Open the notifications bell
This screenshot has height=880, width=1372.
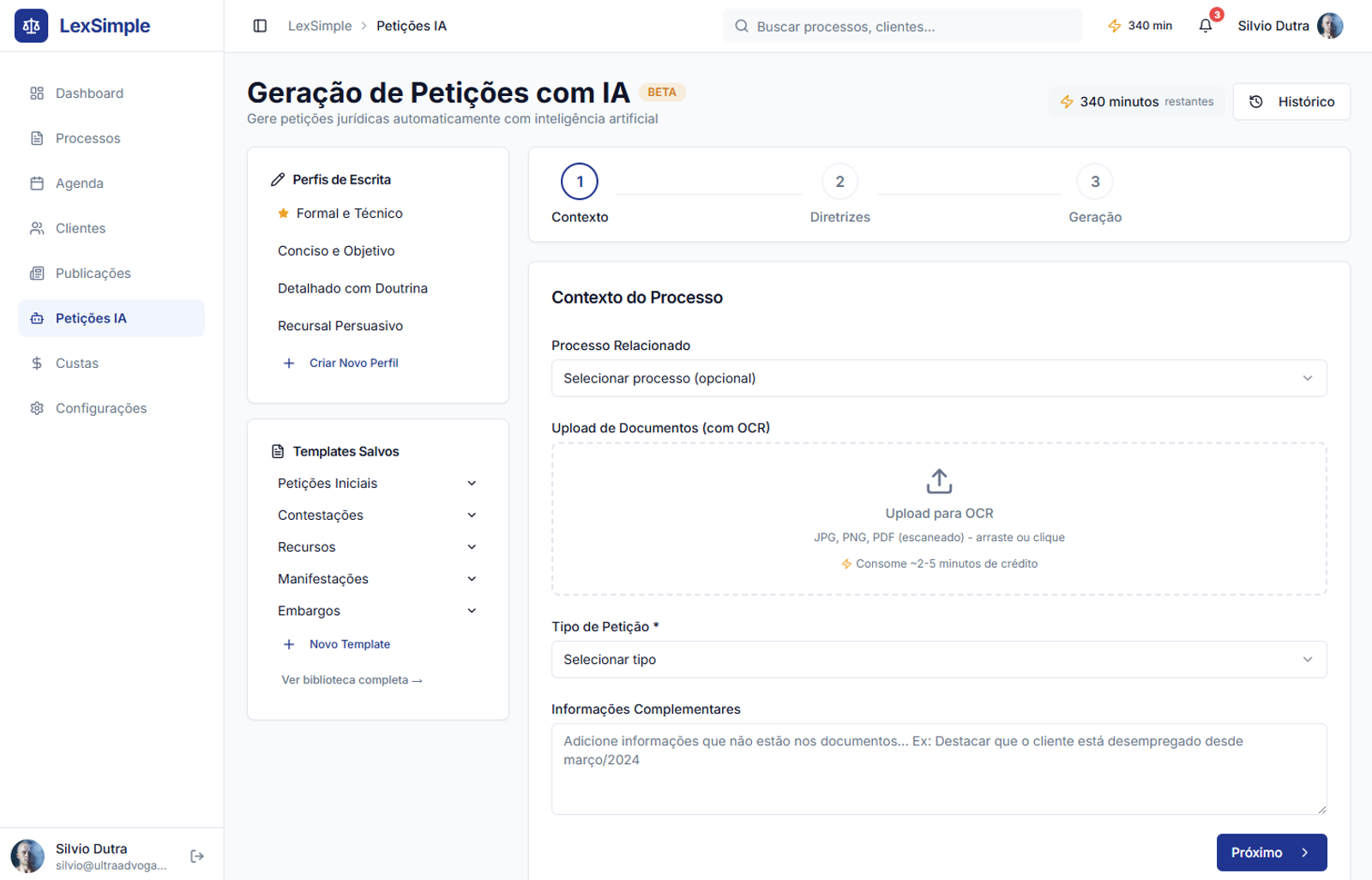point(1206,26)
